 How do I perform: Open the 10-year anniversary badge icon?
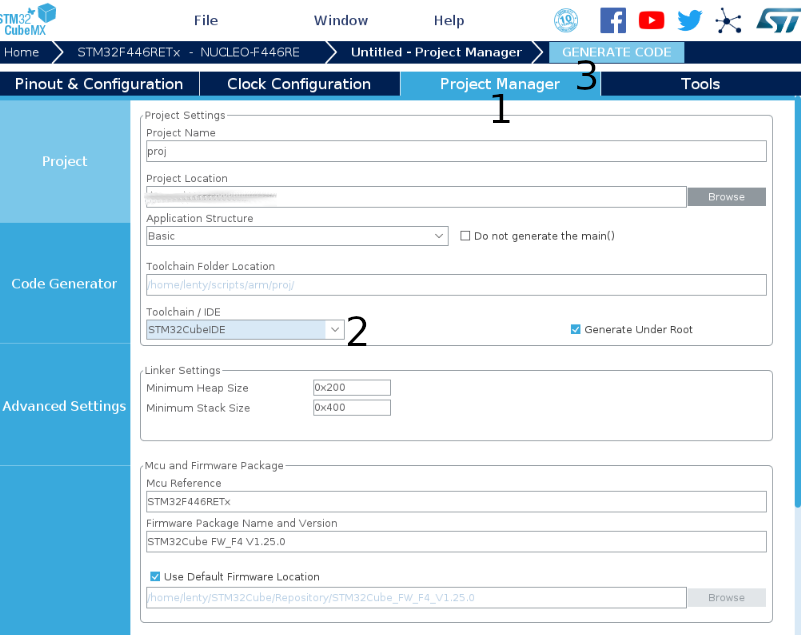[566, 20]
